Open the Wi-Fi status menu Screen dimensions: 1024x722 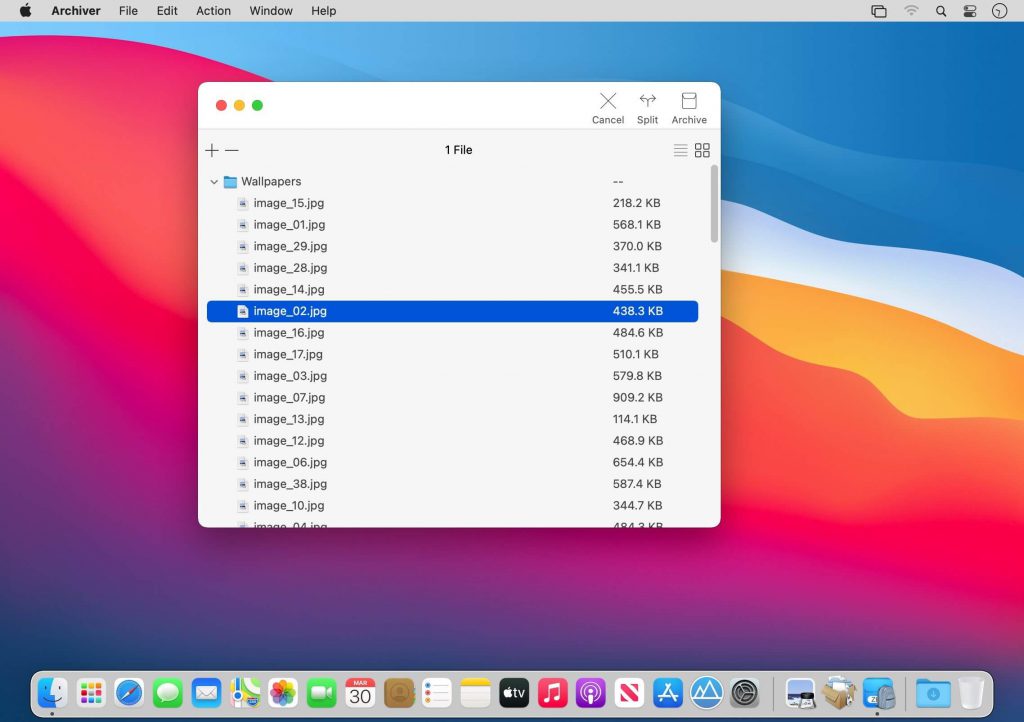910,11
